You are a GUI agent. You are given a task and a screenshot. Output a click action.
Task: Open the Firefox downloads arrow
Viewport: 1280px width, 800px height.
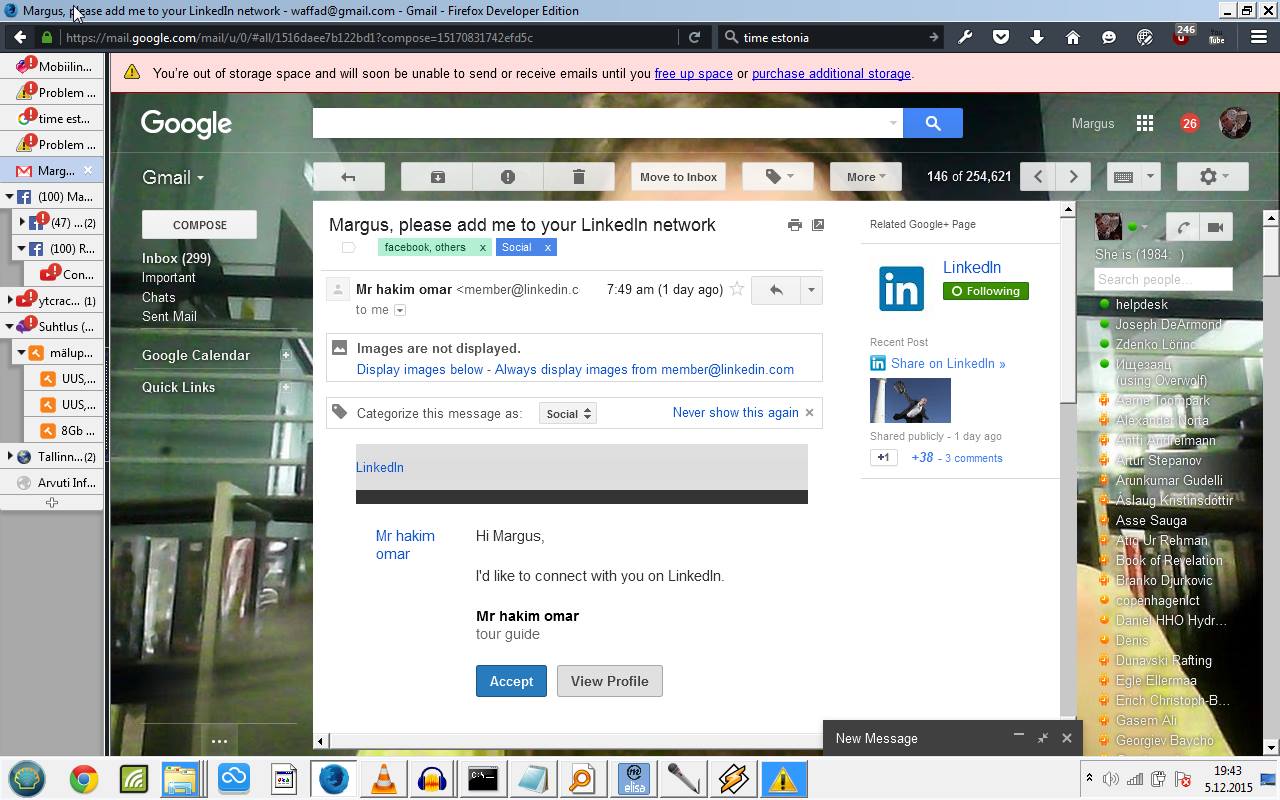(x=1037, y=37)
